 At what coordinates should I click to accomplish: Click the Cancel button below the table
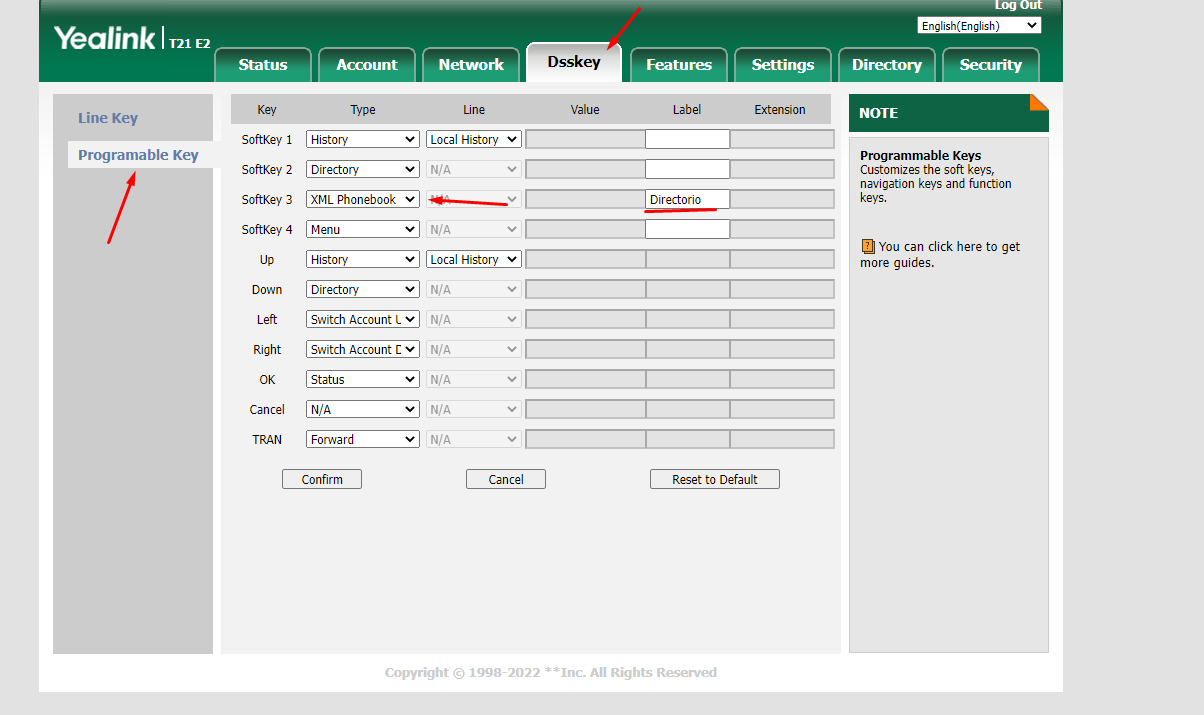[506, 479]
